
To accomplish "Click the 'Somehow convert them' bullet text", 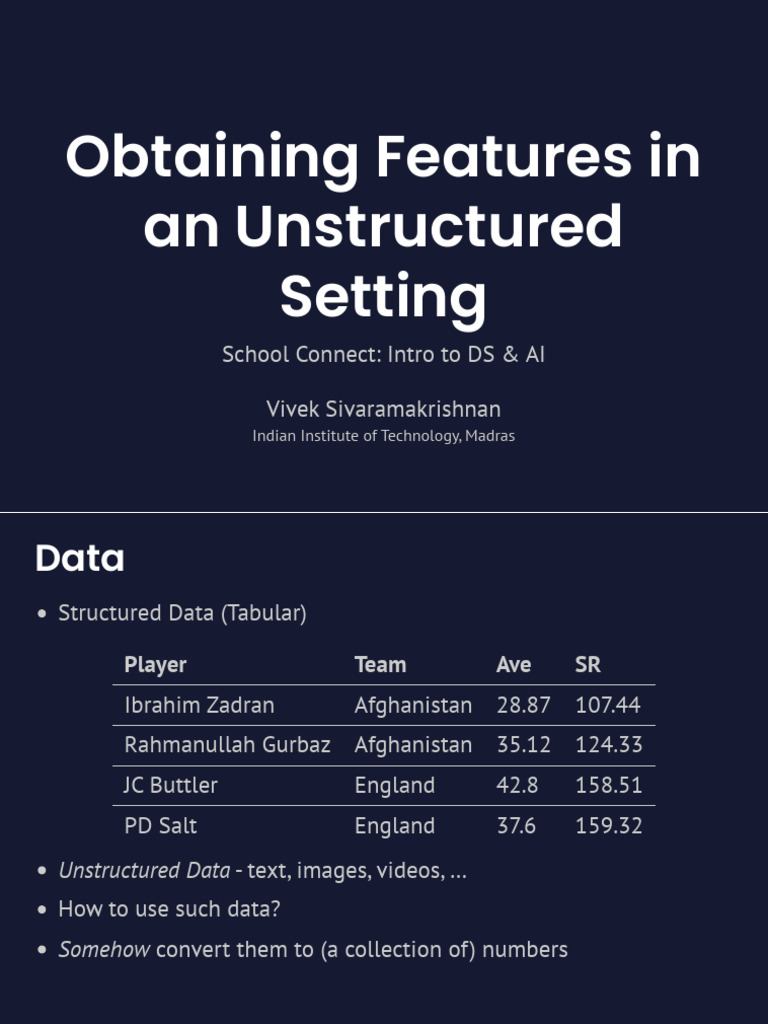I will (x=312, y=950).
